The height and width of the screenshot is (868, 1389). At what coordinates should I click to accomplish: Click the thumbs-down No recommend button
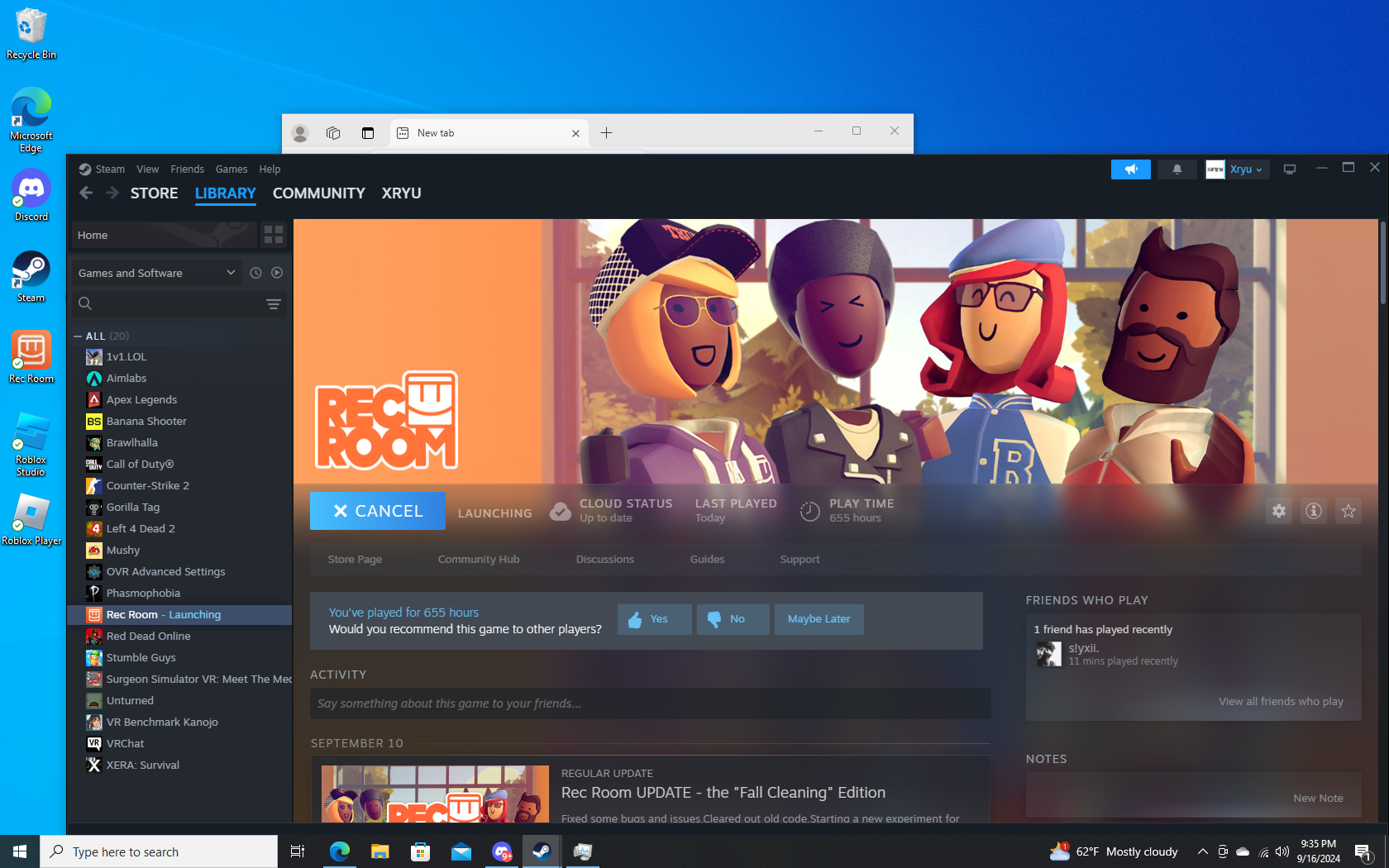click(733, 619)
